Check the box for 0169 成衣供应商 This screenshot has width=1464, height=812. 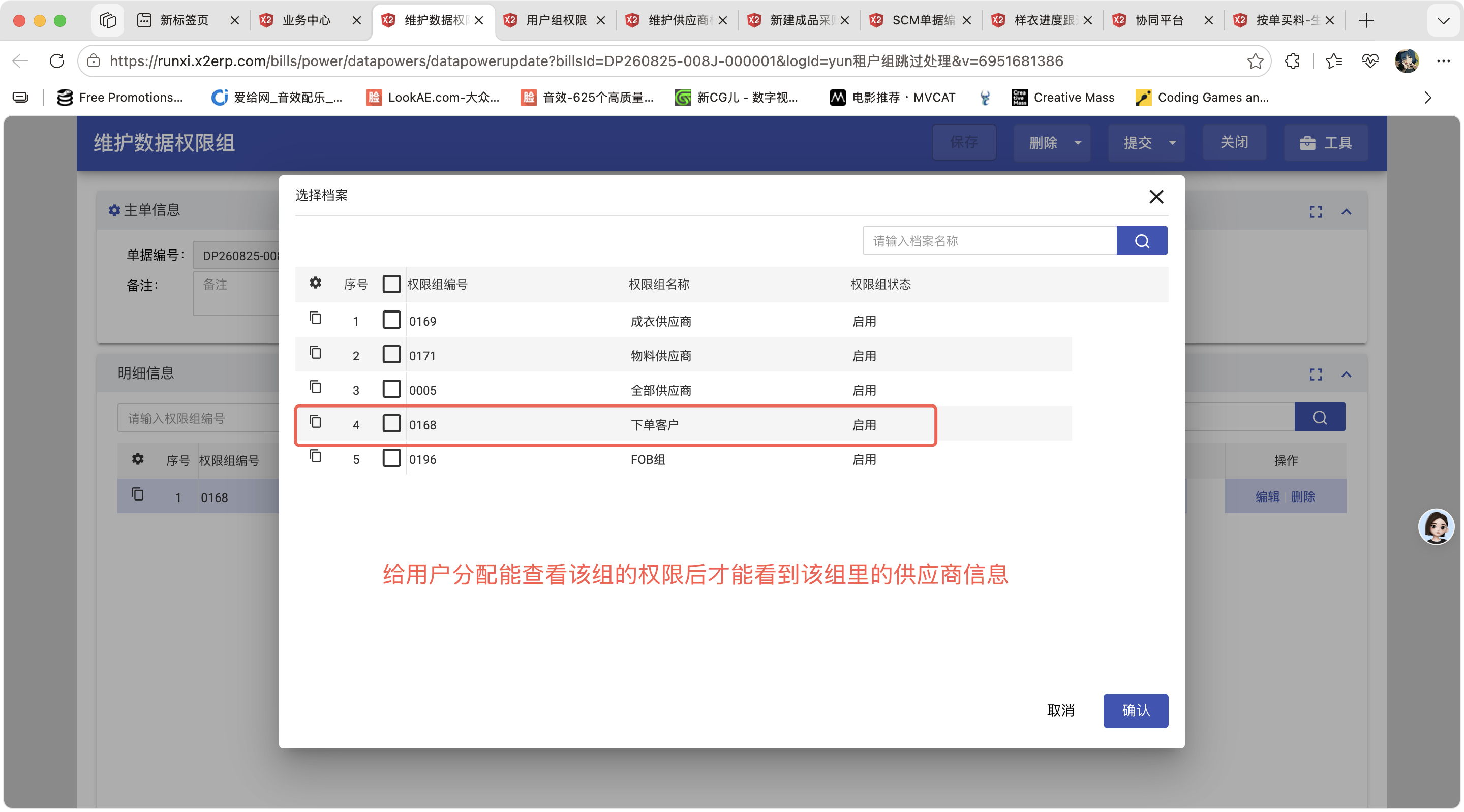click(x=391, y=320)
